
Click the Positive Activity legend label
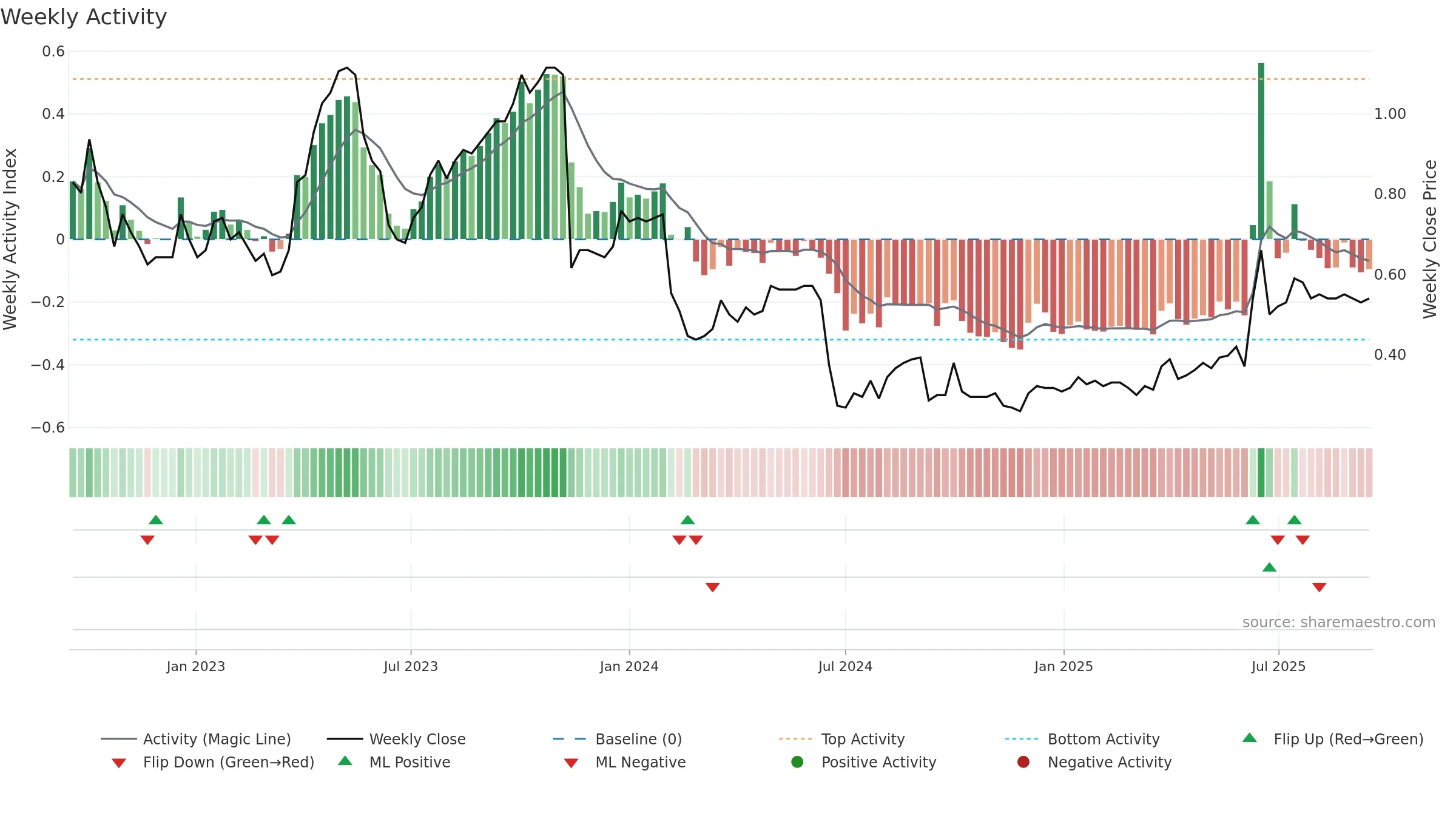pos(879,762)
